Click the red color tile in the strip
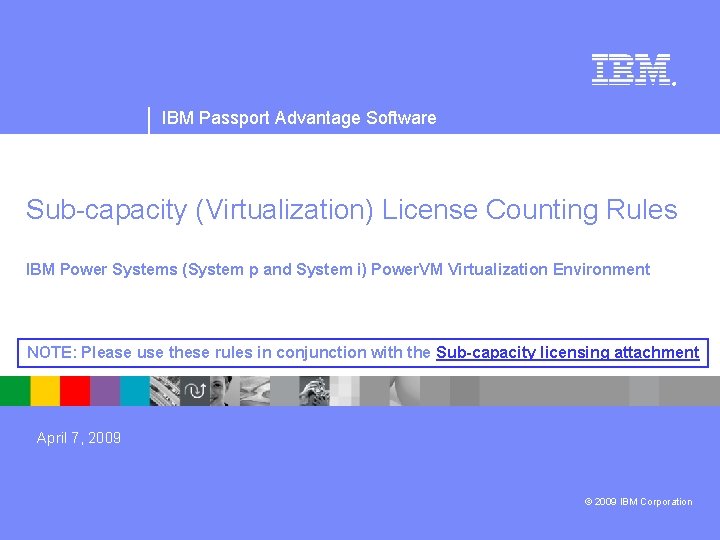This screenshot has width=720, height=540. tap(75, 391)
